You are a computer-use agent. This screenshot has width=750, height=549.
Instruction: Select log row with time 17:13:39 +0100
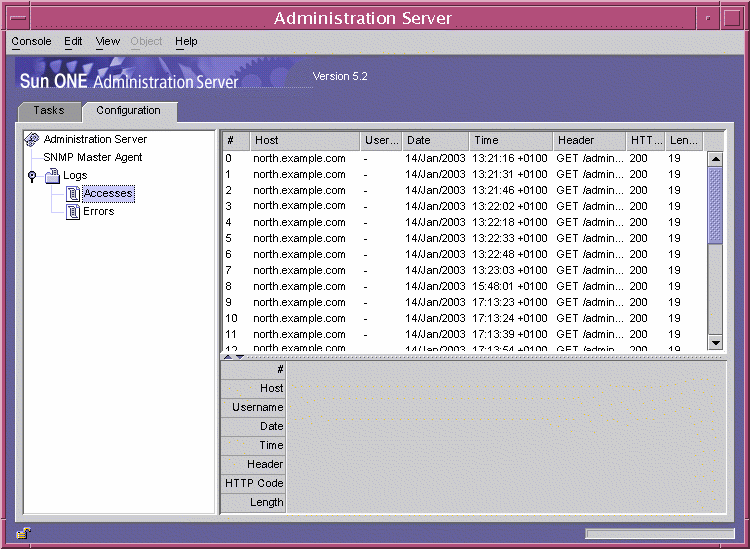coord(464,334)
